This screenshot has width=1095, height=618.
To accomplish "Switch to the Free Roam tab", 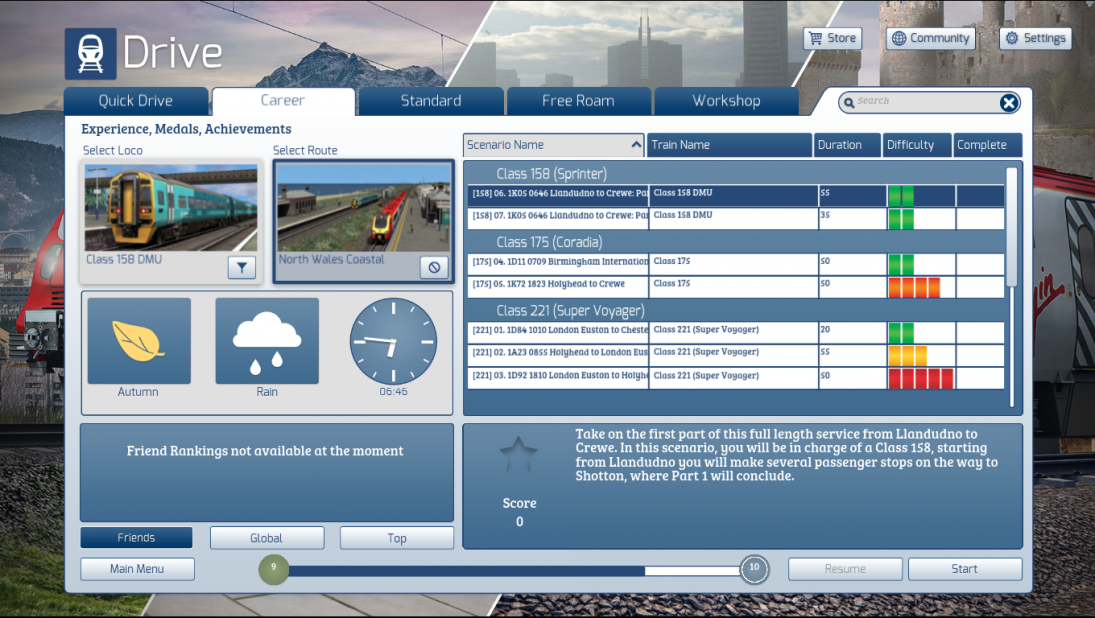I will click(578, 100).
